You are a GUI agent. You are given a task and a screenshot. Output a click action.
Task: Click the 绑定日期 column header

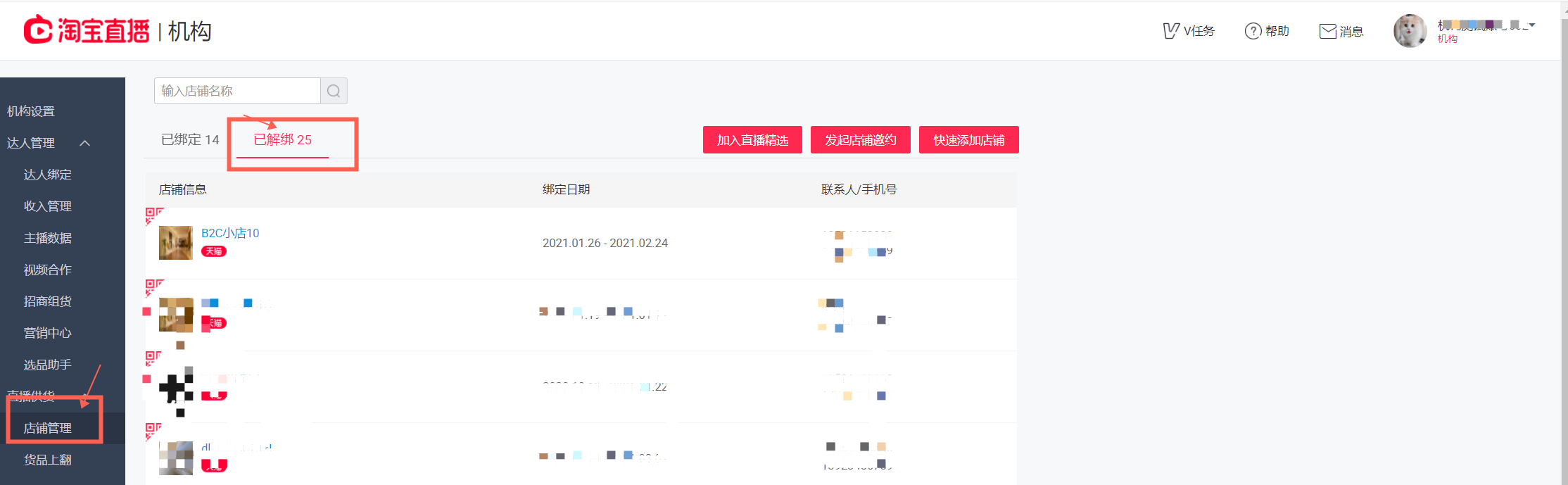tap(567, 189)
